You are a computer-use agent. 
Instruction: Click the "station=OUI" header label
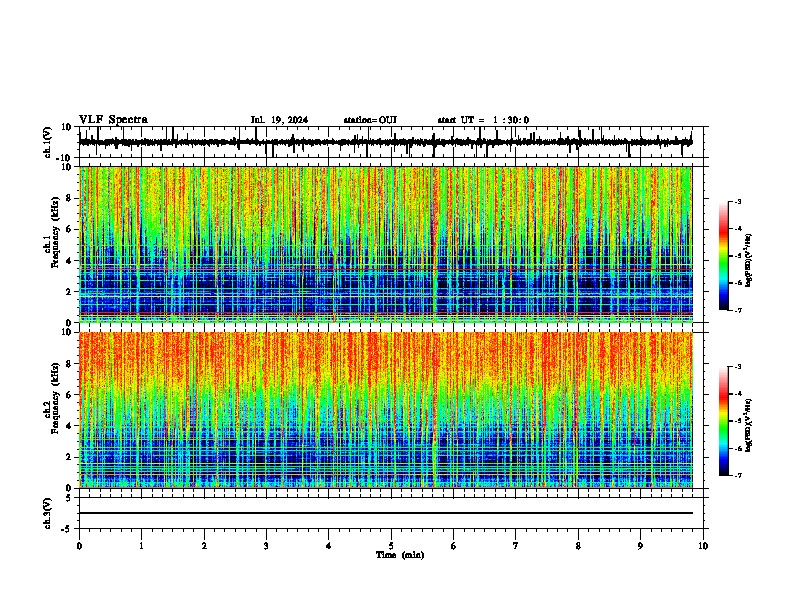coord(370,120)
